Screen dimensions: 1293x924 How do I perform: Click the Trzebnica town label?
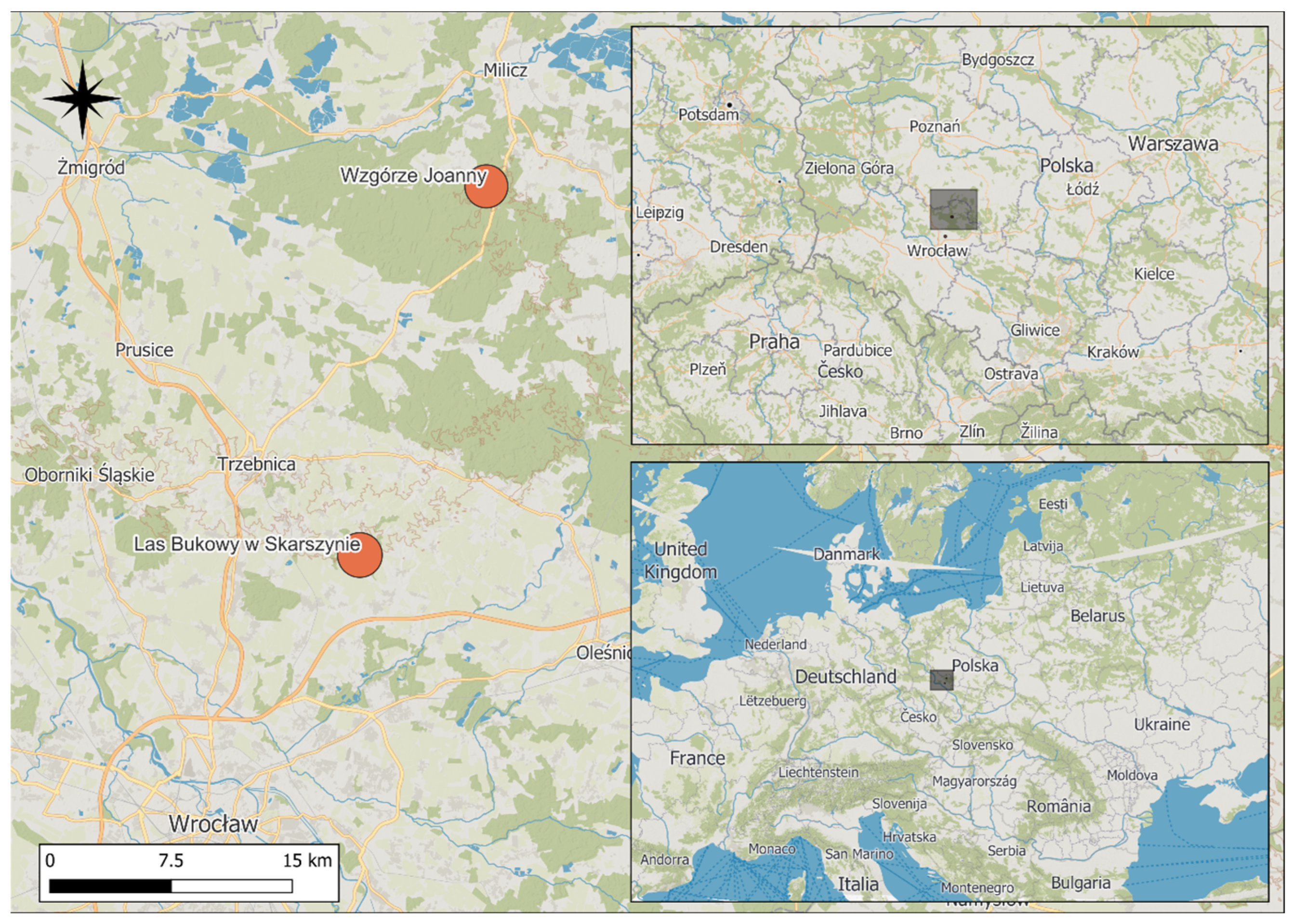click(257, 464)
